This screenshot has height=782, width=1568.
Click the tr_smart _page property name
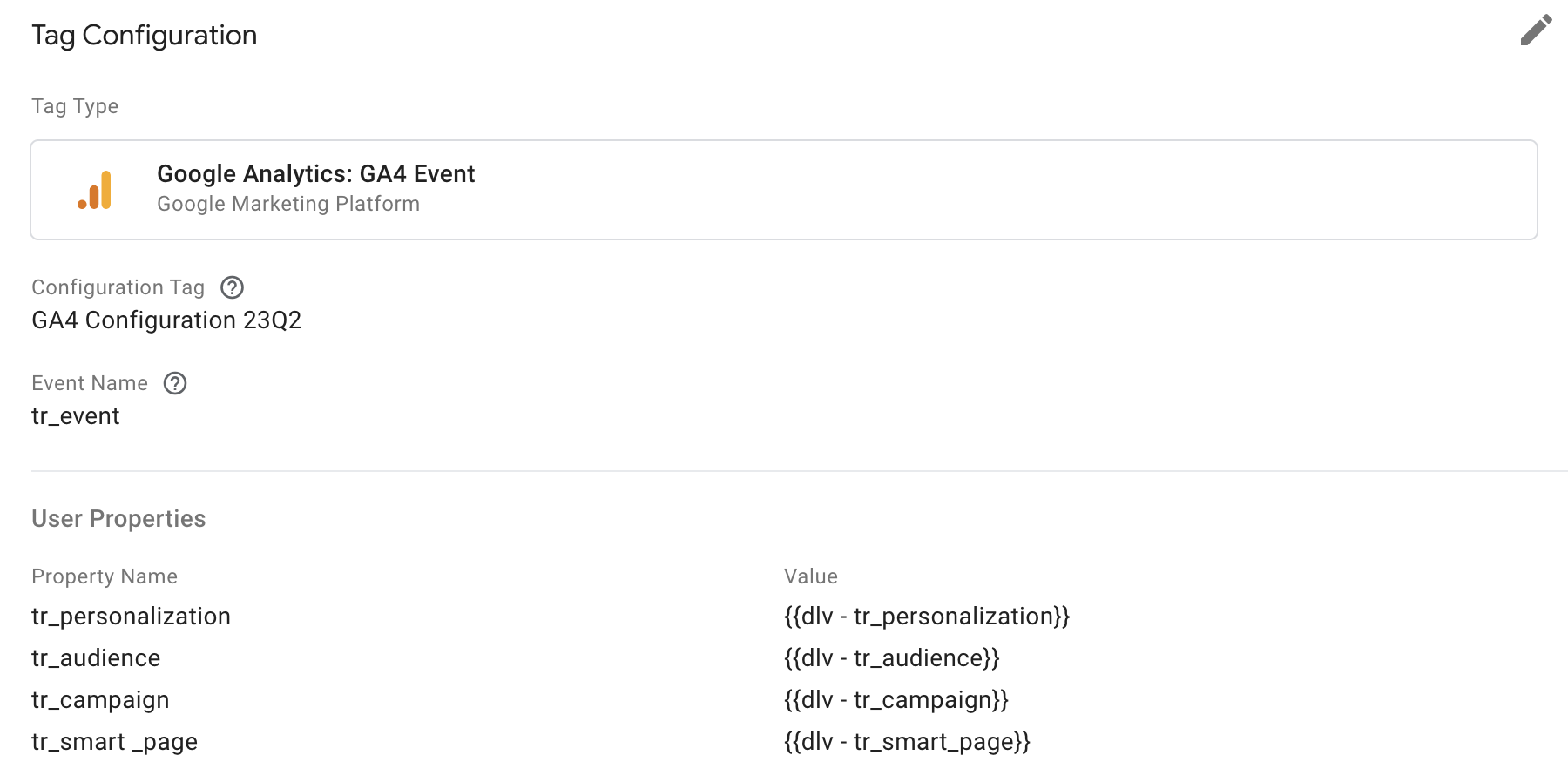click(114, 742)
